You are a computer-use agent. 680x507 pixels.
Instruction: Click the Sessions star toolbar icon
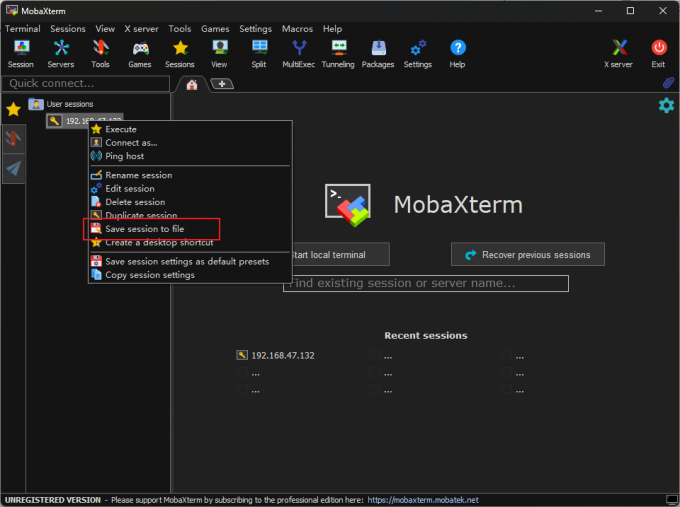point(180,54)
